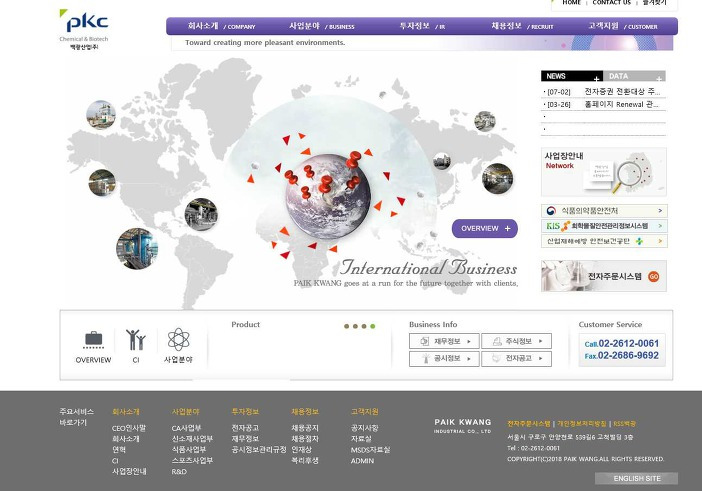
Task: Select third product carousel dot
Action: pos(364,326)
